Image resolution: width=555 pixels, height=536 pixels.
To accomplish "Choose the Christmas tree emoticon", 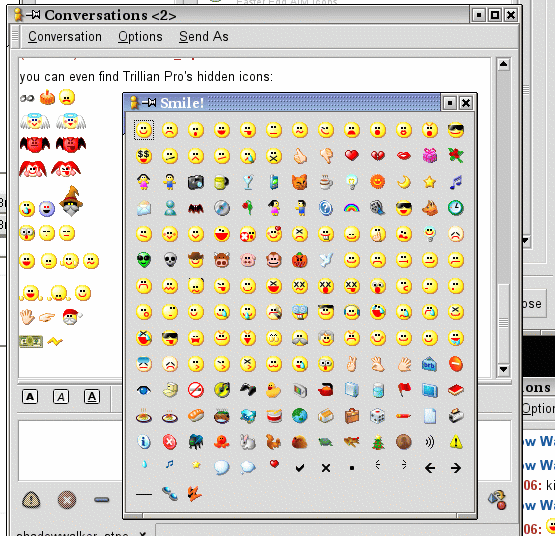I will [x=378, y=442].
